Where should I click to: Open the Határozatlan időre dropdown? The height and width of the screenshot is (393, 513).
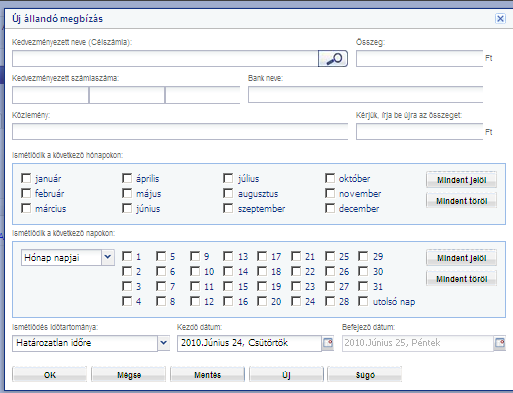[x=163, y=343]
